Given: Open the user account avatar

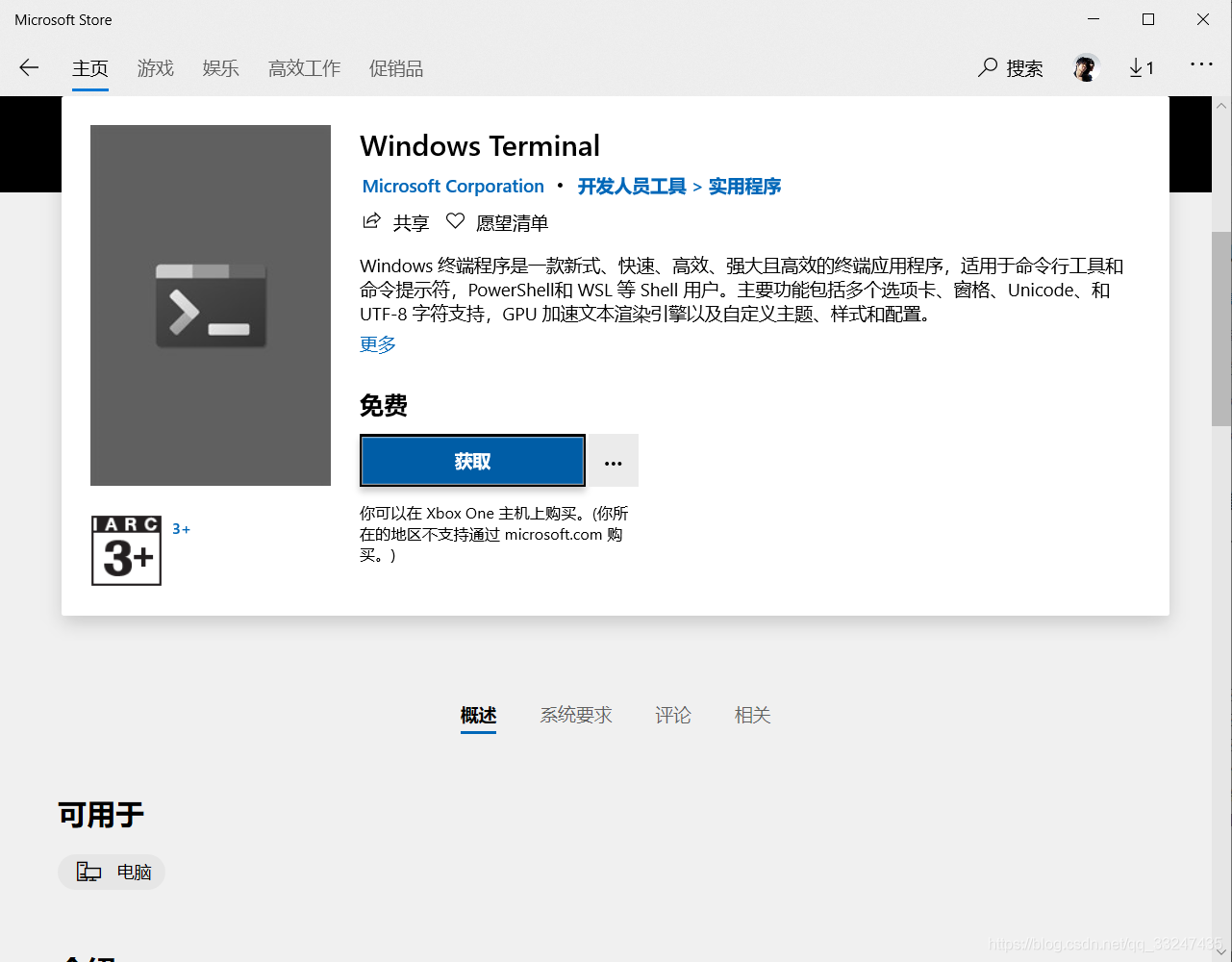Looking at the screenshot, I should (1086, 68).
